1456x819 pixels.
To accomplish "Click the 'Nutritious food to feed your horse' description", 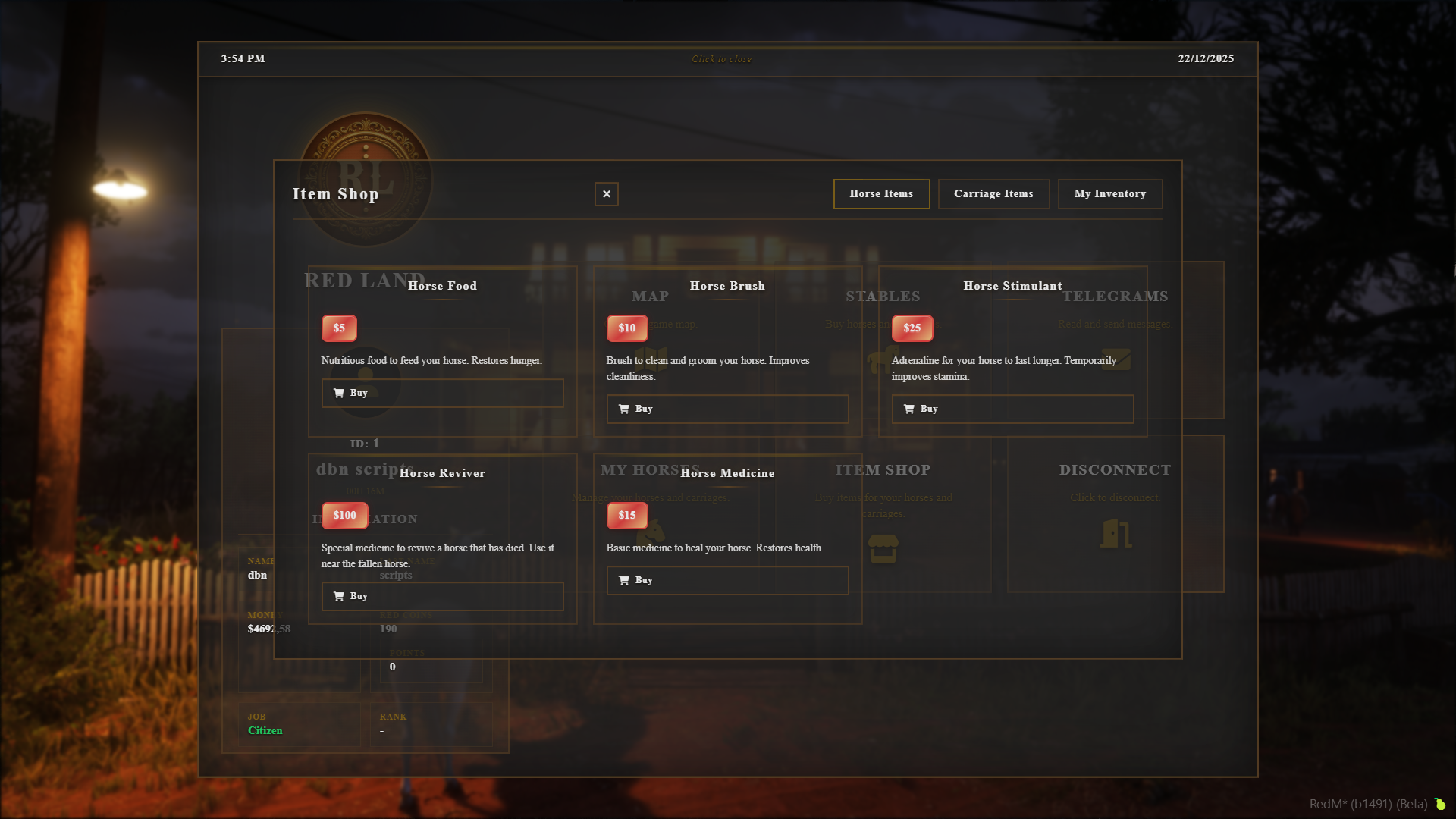I will pos(431,361).
